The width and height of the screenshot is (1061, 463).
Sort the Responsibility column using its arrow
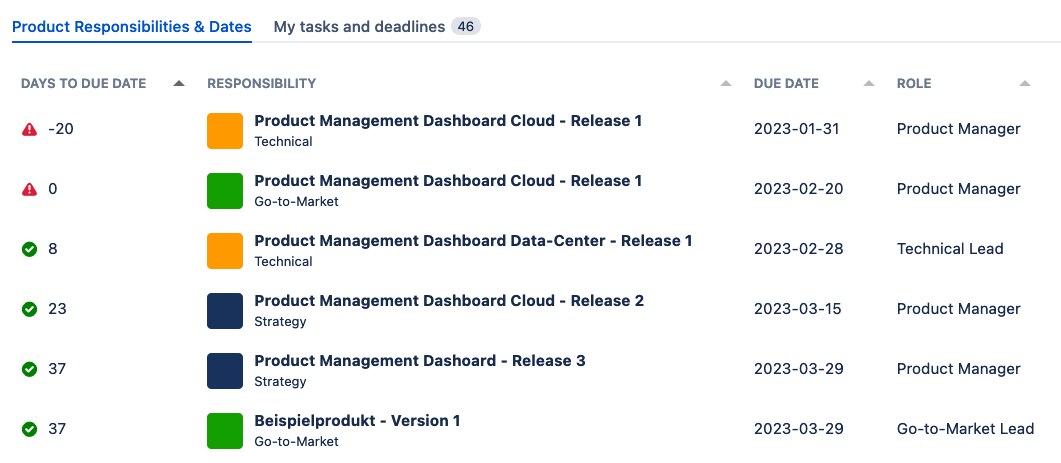[x=725, y=84]
